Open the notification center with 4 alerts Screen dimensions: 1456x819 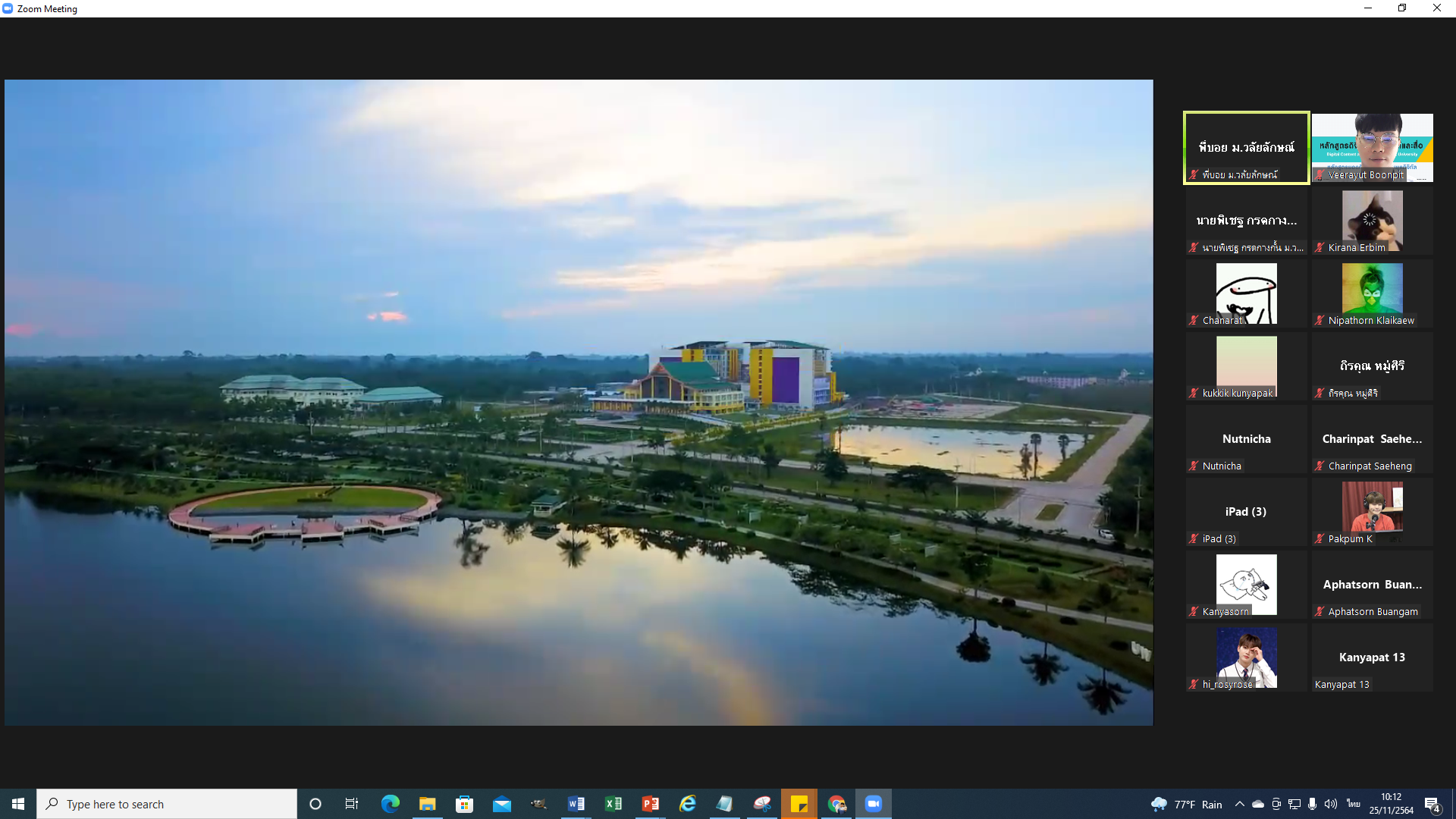1432,805
